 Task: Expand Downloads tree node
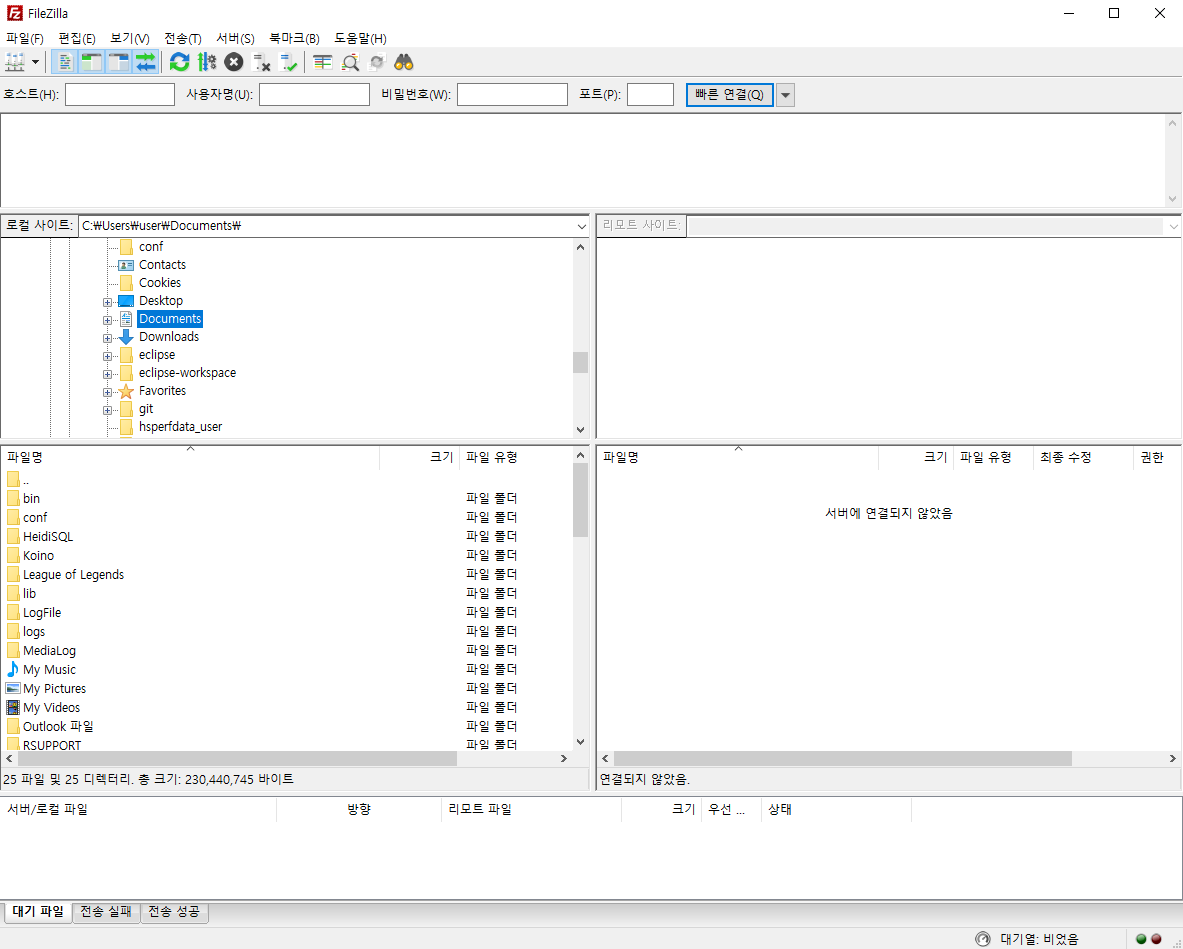[x=107, y=338]
